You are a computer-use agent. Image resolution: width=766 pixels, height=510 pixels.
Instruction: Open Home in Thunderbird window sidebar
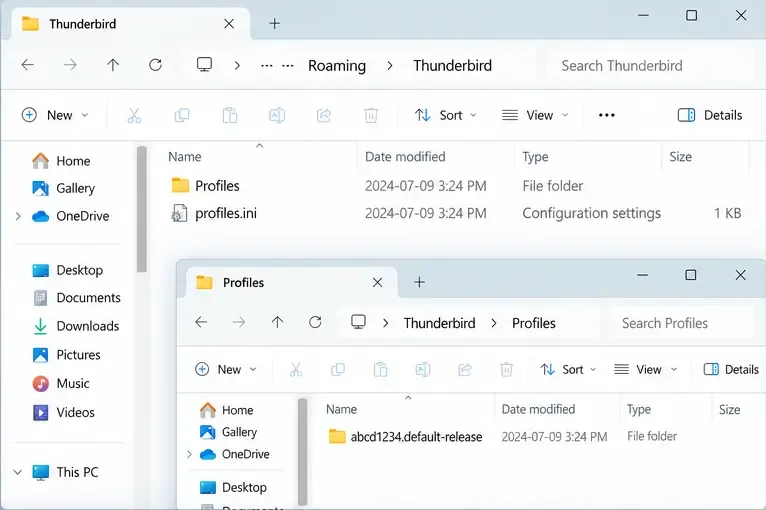(62, 161)
